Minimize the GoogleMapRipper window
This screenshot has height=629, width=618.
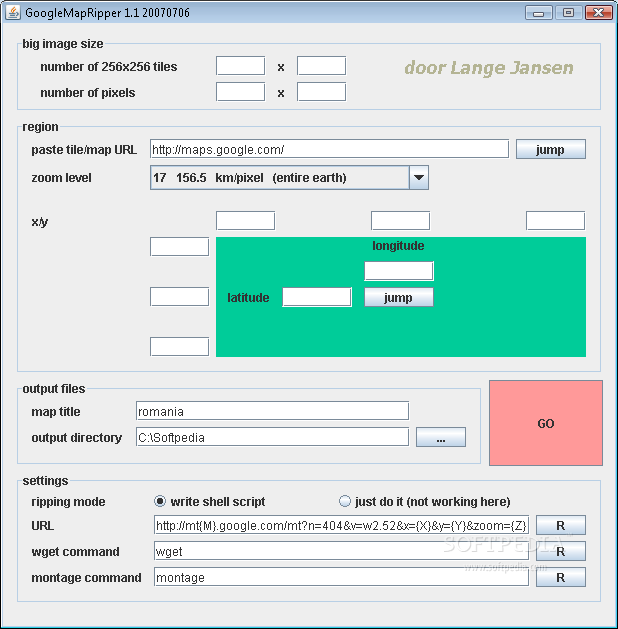pos(539,13)
